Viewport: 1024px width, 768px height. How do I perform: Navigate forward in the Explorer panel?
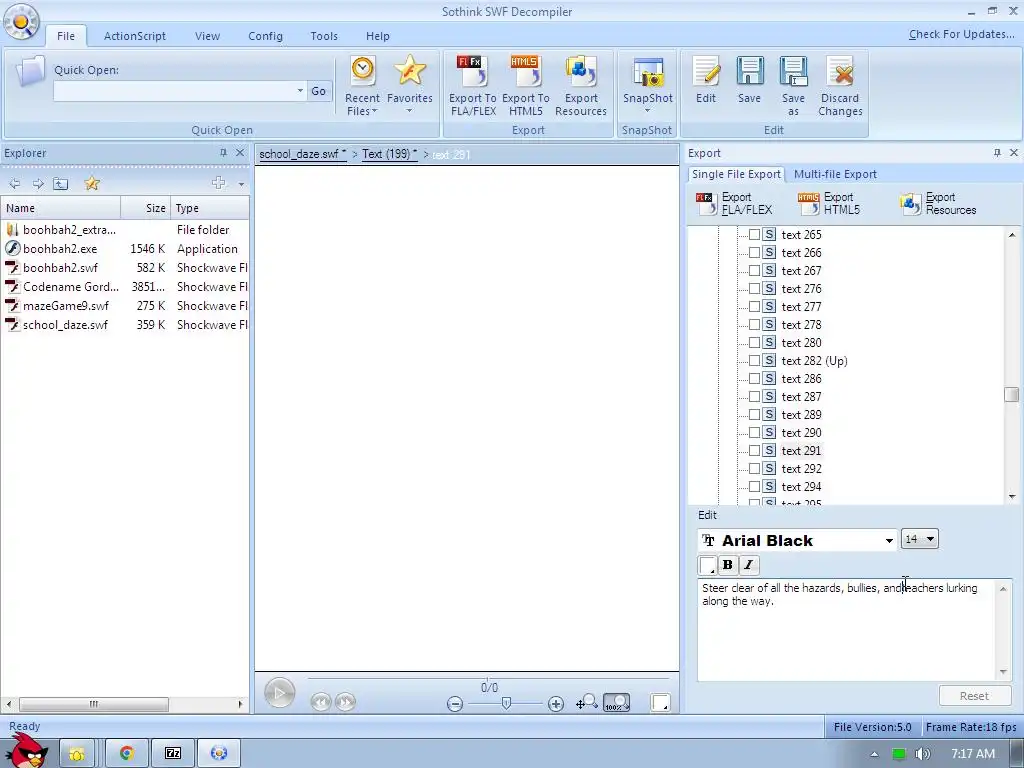point(38,184)
